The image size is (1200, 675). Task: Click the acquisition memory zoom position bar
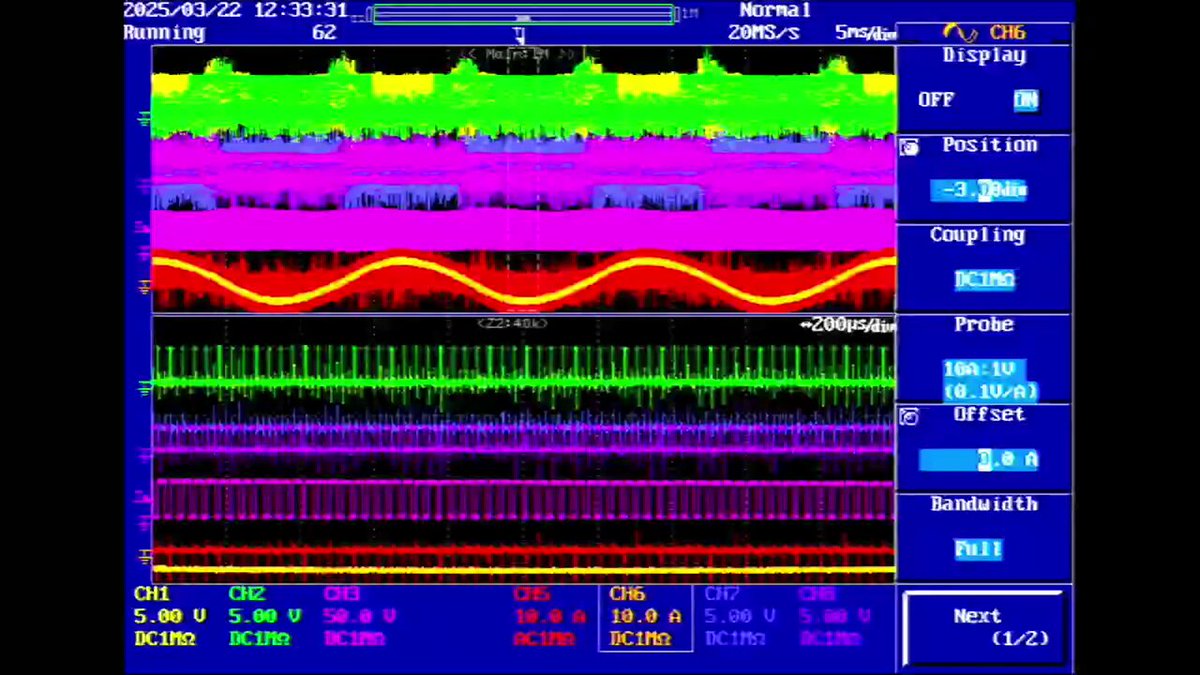(523, 14)
